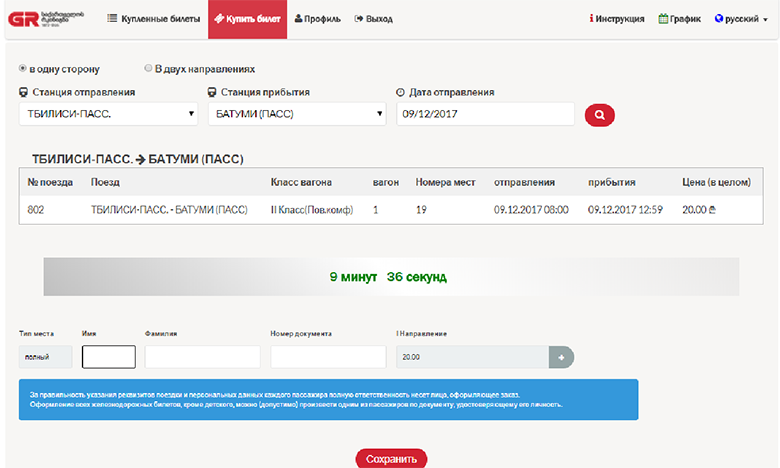Viewport: 780px width, 468px height.
Task: Select the 'в одну сторону' radio option
Action: 23,69
